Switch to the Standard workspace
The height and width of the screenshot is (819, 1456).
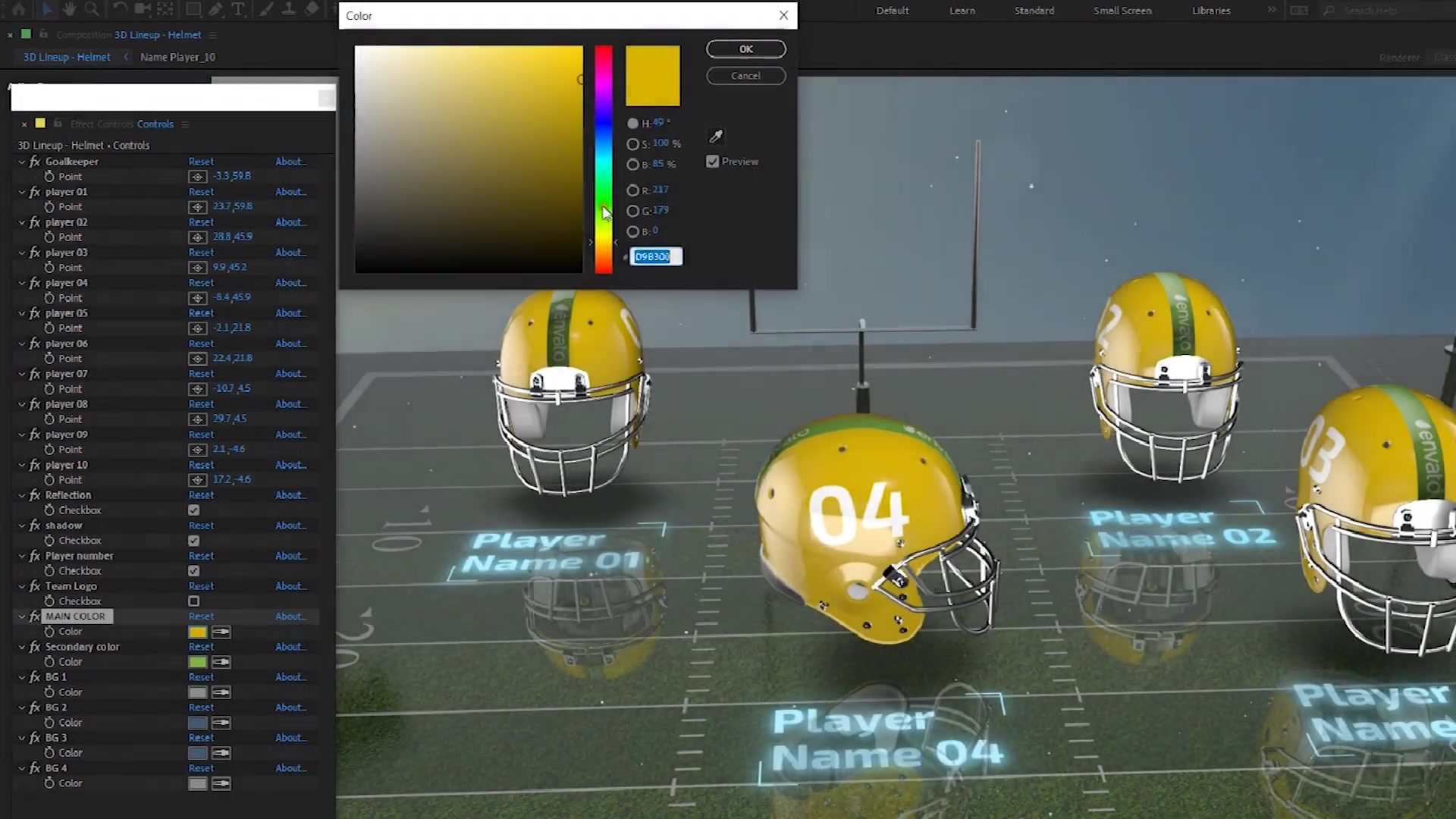(1034, 11)
